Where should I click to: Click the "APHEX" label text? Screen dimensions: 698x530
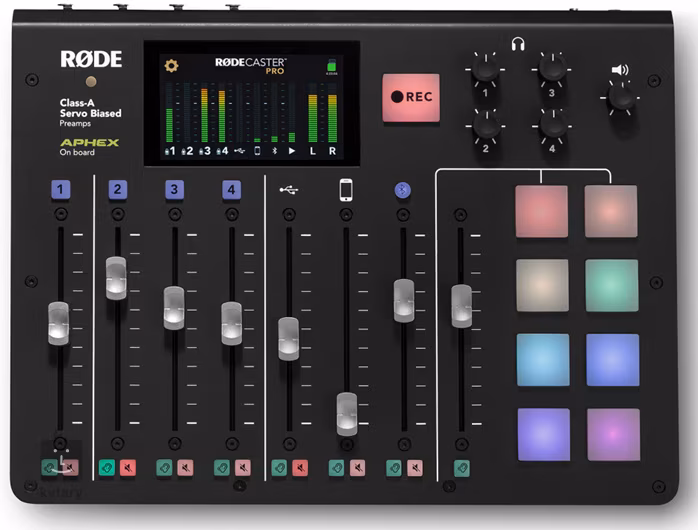(89, 142)
